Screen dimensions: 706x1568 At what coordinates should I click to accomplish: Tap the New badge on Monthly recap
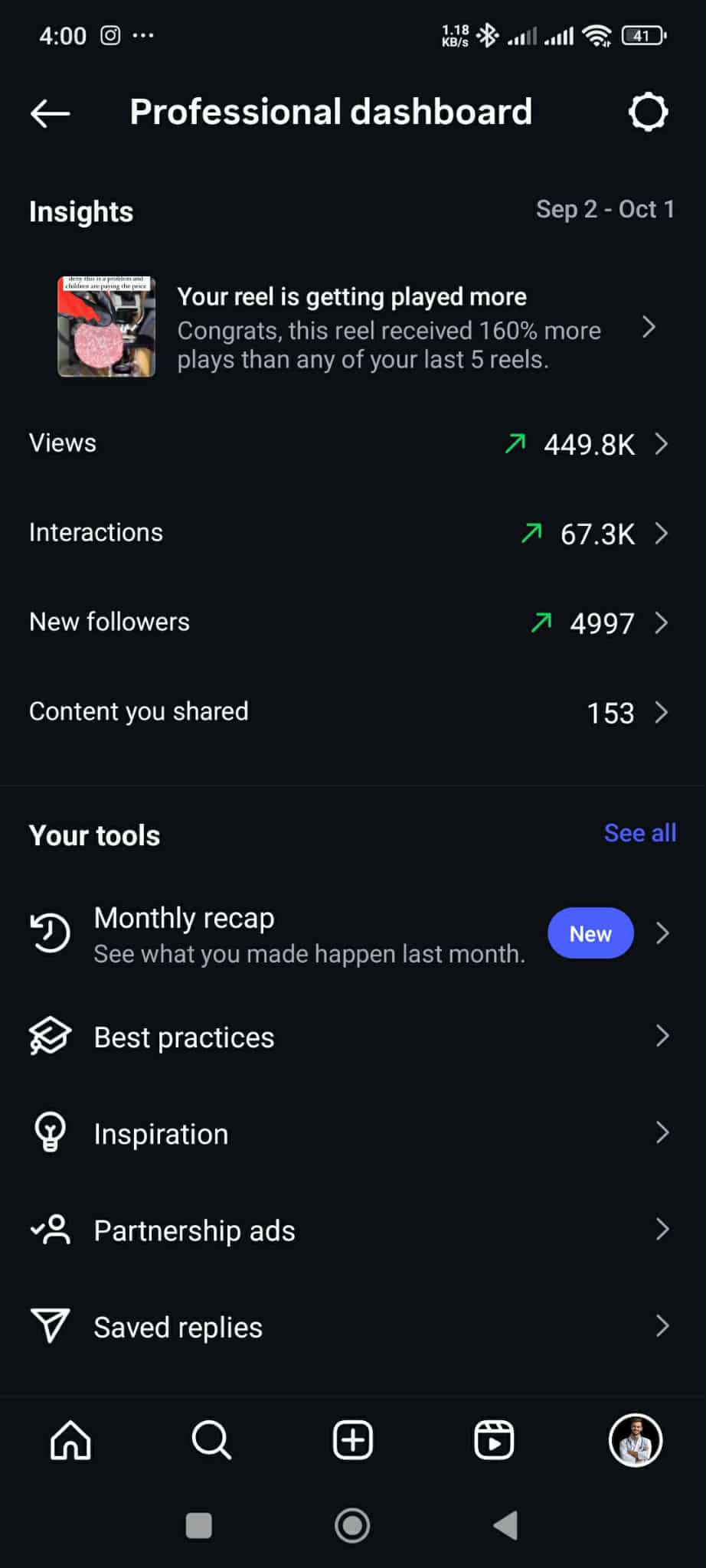[590, 933]
